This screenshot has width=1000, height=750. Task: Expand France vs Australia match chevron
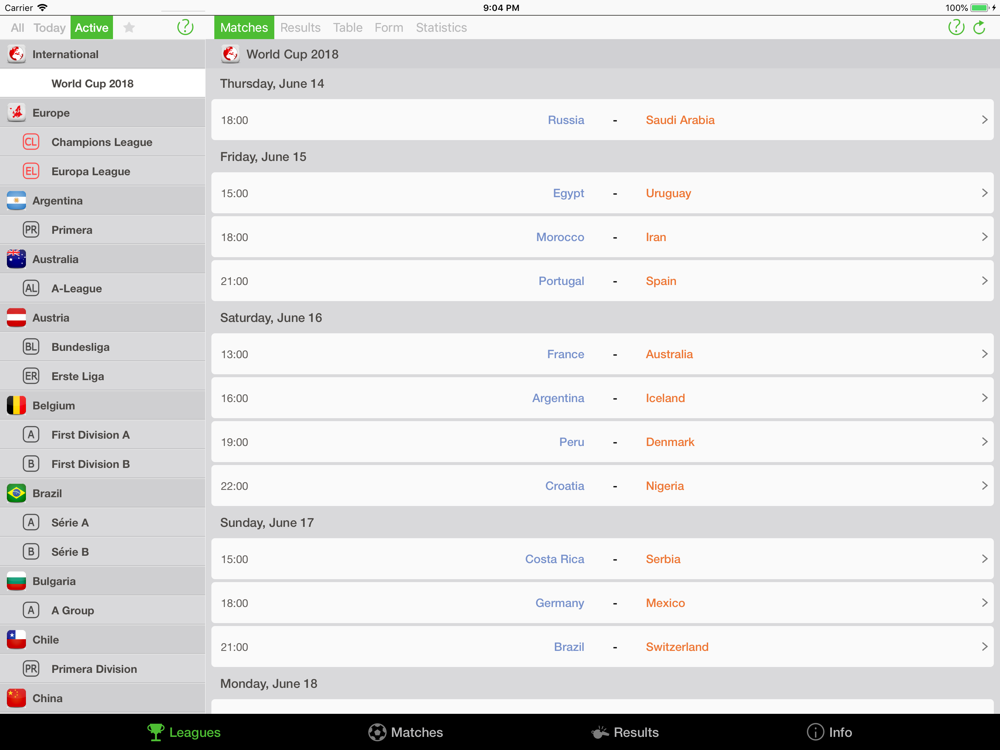click(x=984, y=354)
